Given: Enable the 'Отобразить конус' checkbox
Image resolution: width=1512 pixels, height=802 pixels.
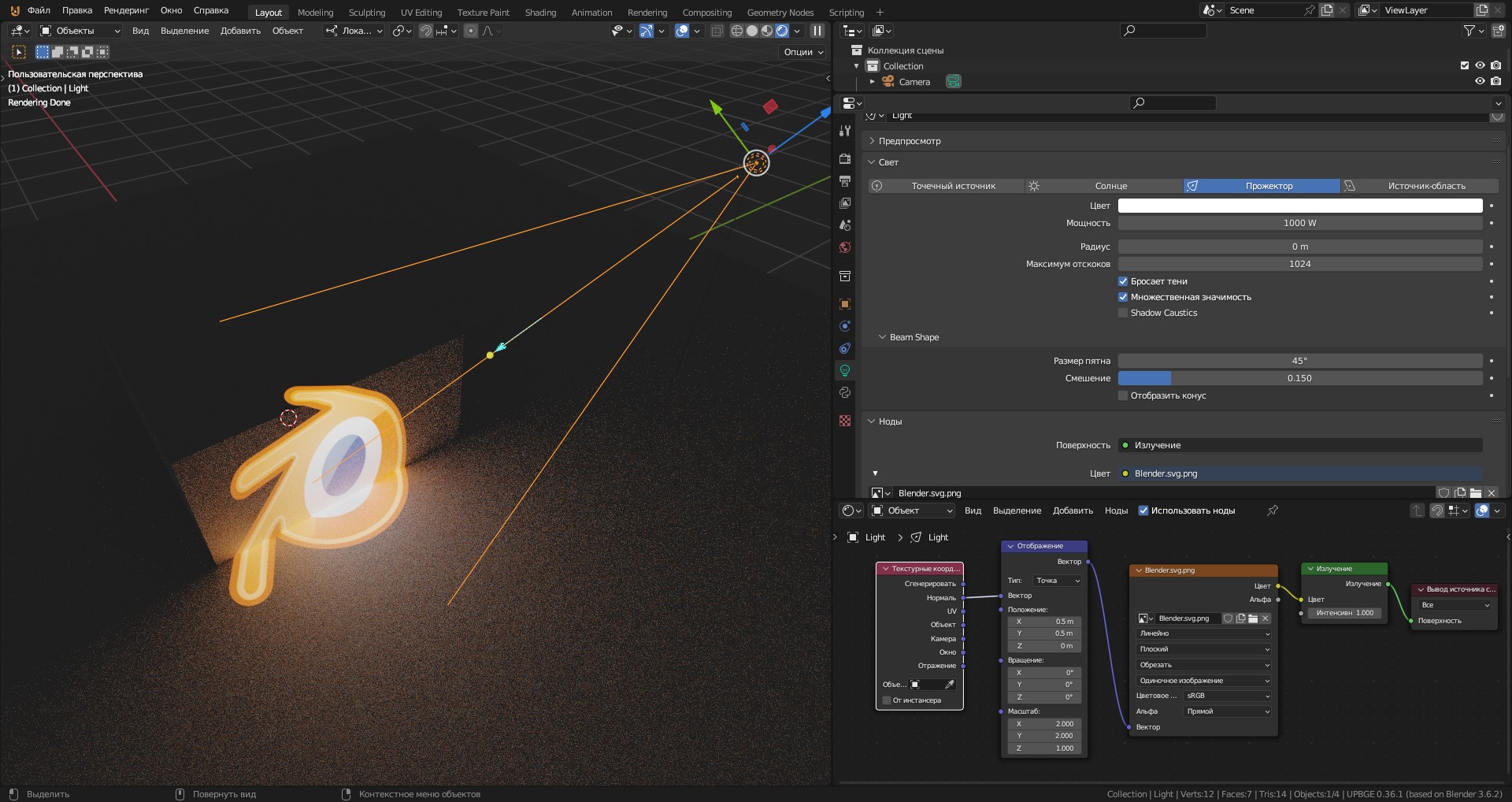Looking at the screenshot, I should point(1123,395).
